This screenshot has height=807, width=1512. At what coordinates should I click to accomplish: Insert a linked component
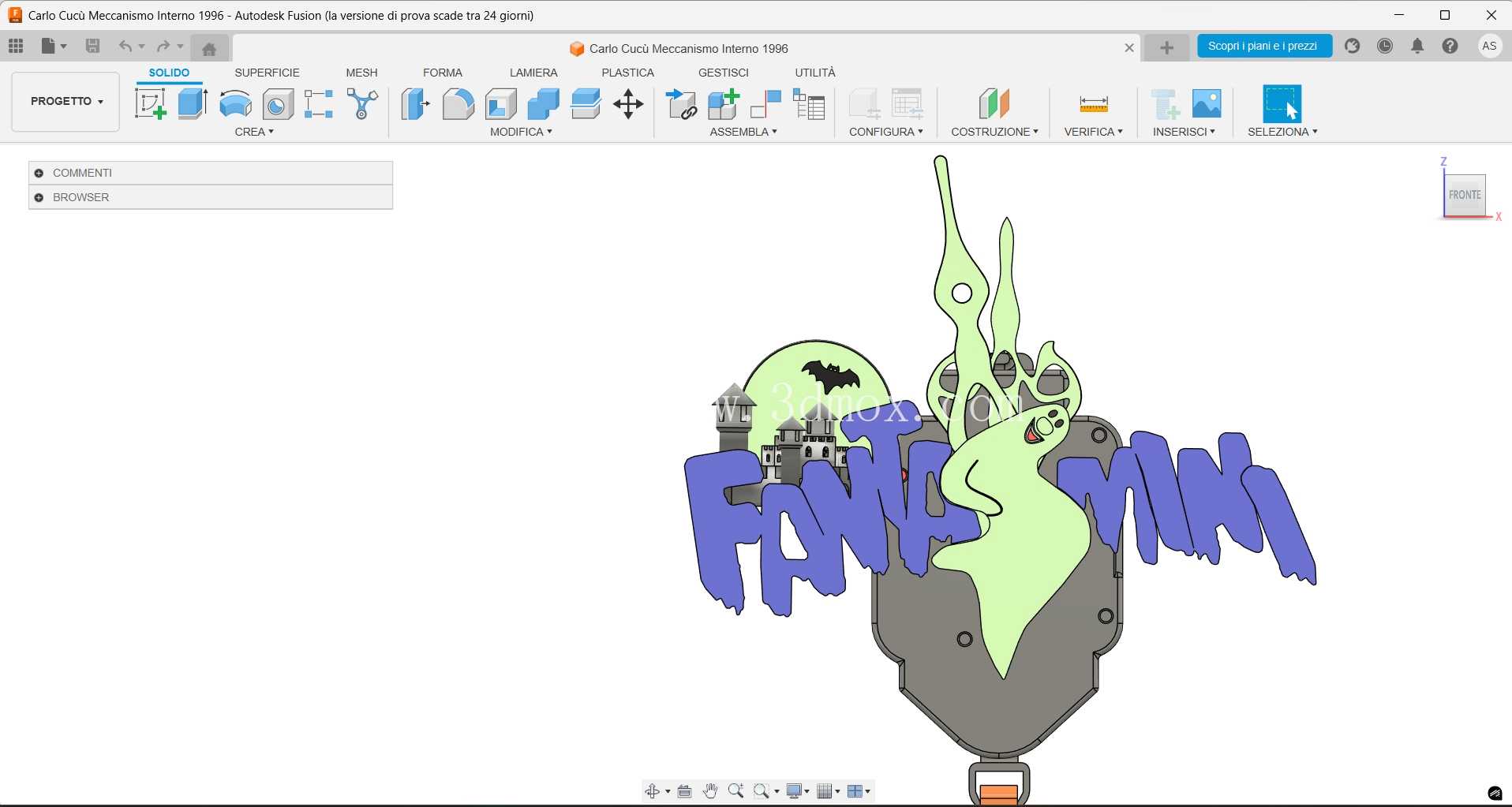click(x=681, y=103)
